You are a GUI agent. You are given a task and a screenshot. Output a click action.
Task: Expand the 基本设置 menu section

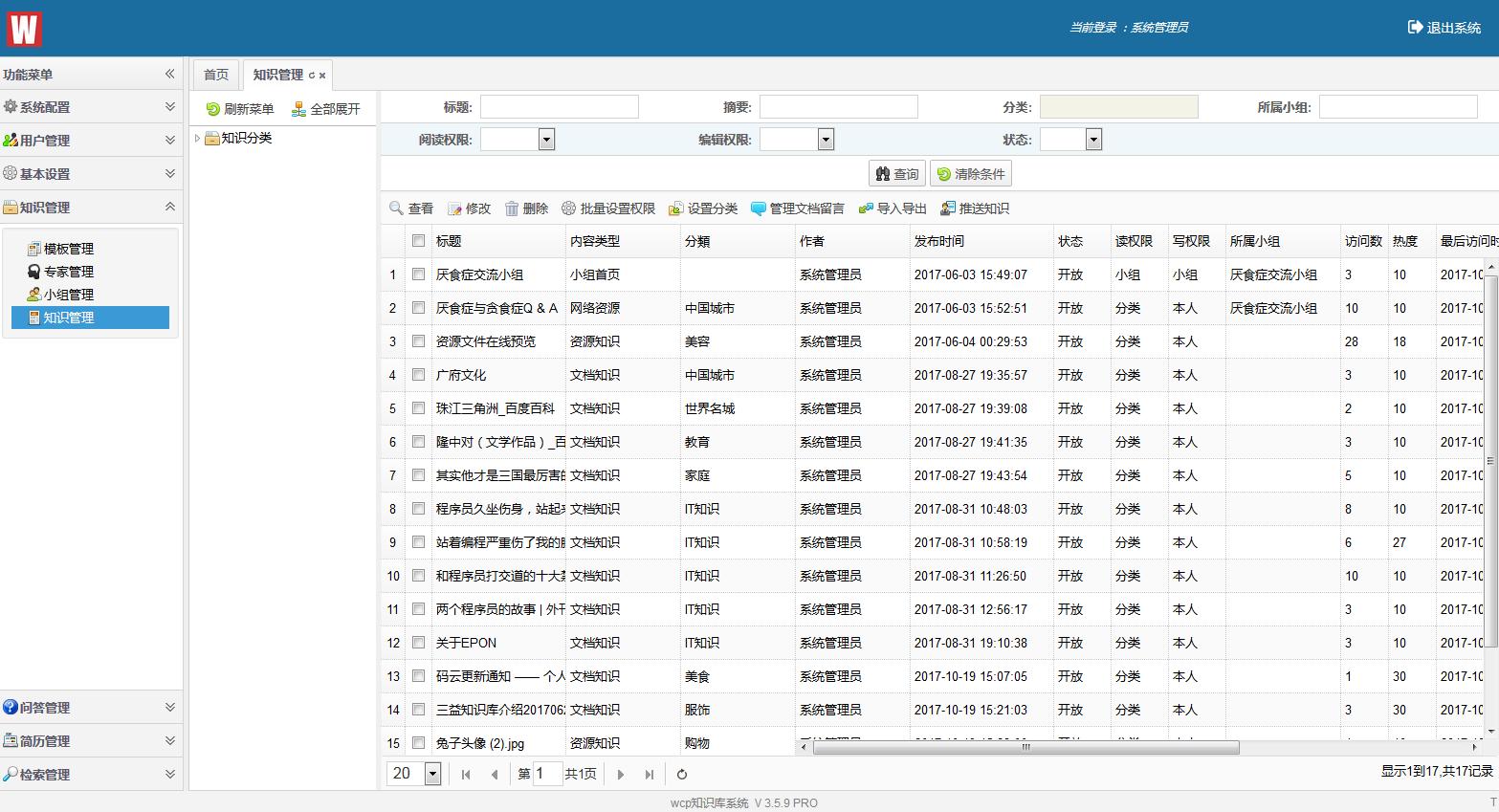[90, 174]
